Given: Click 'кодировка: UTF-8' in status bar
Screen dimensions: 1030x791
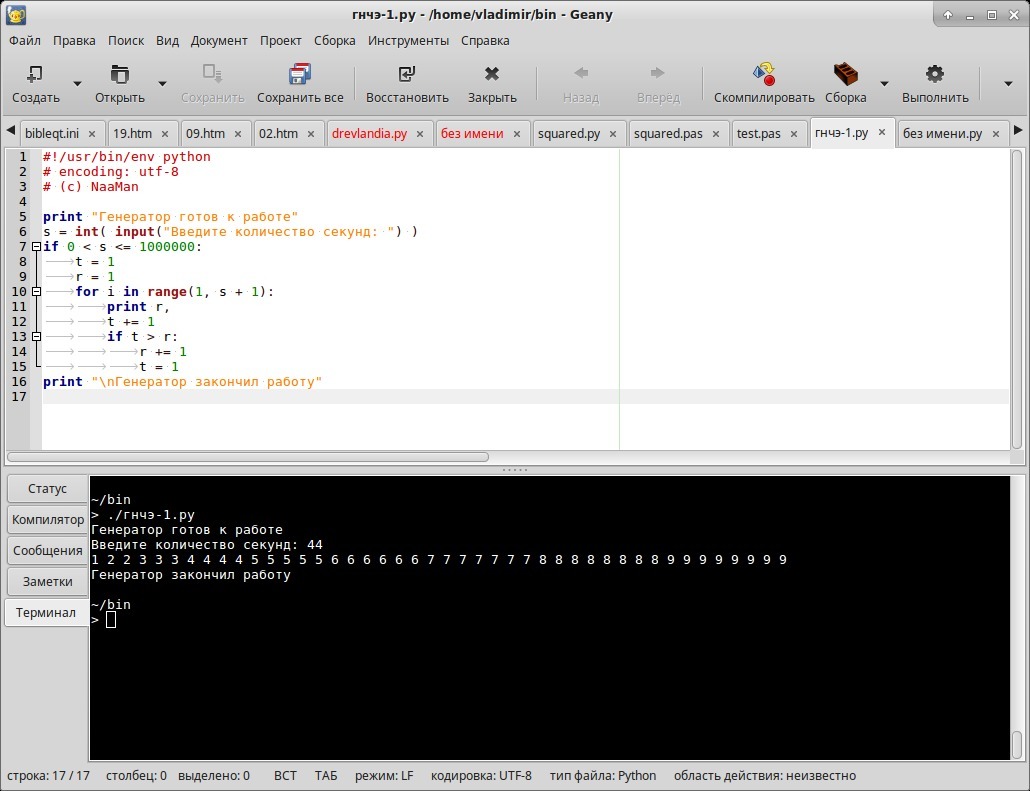Looking at the screenshot, I should coord(481,776).
